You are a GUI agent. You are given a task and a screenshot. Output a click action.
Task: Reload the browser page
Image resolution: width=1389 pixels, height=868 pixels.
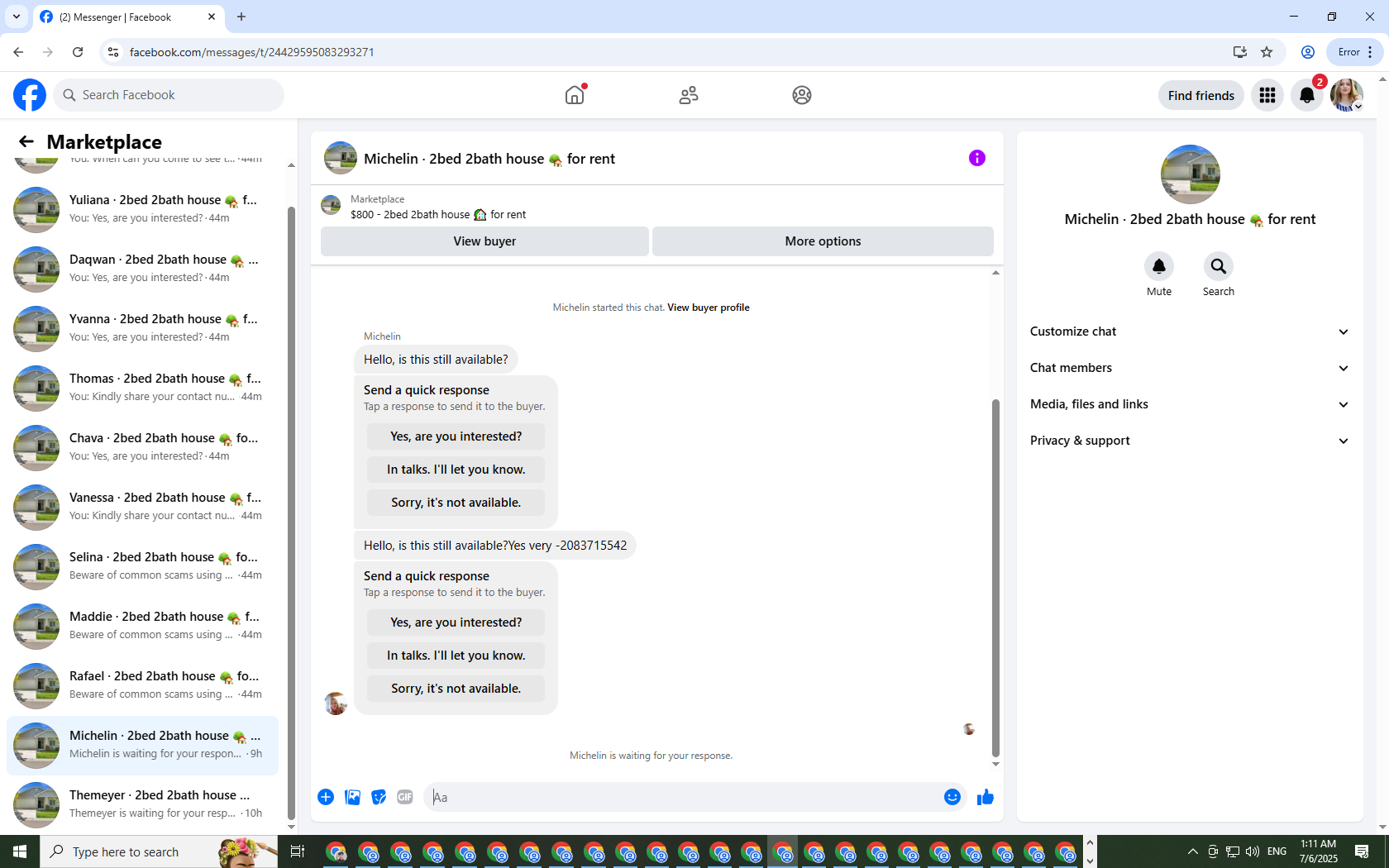click(x=78, y=52)
